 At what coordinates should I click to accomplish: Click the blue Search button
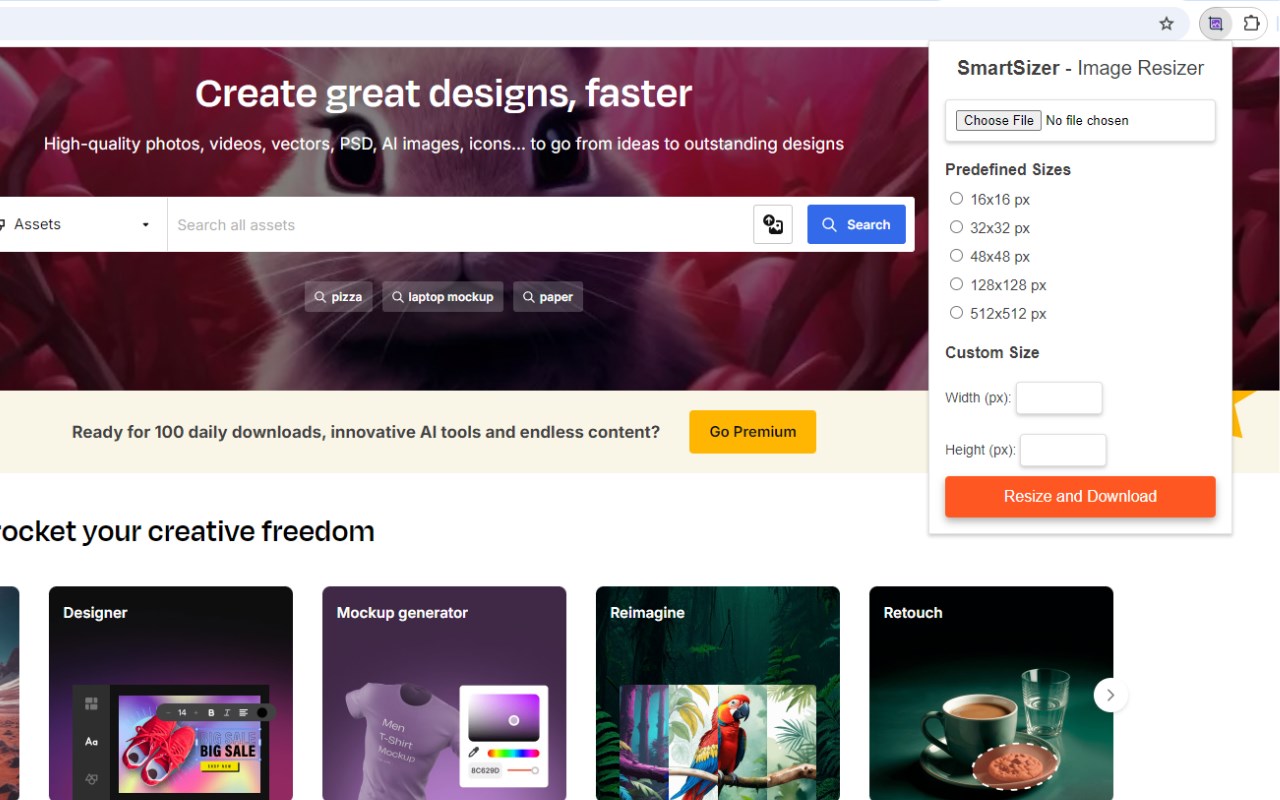(x=856, y=224)
